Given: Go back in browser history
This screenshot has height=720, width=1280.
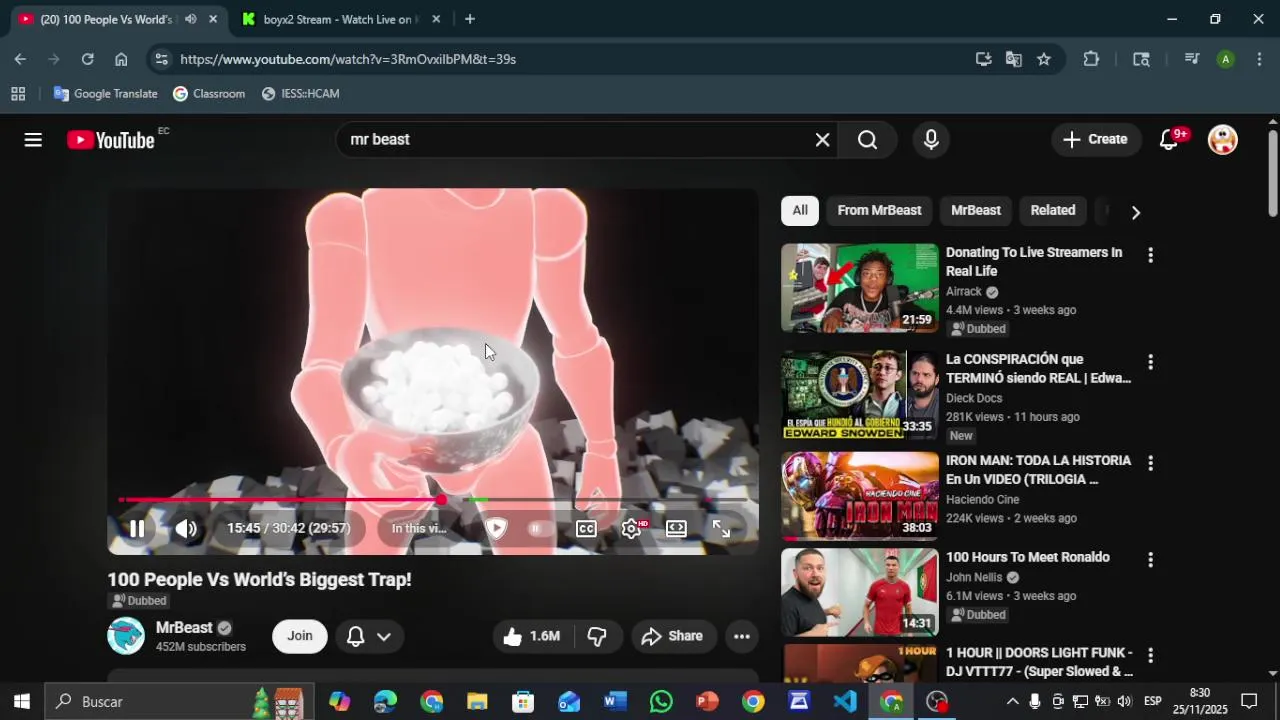Looking at the screenshot, I should click(20, 59).
